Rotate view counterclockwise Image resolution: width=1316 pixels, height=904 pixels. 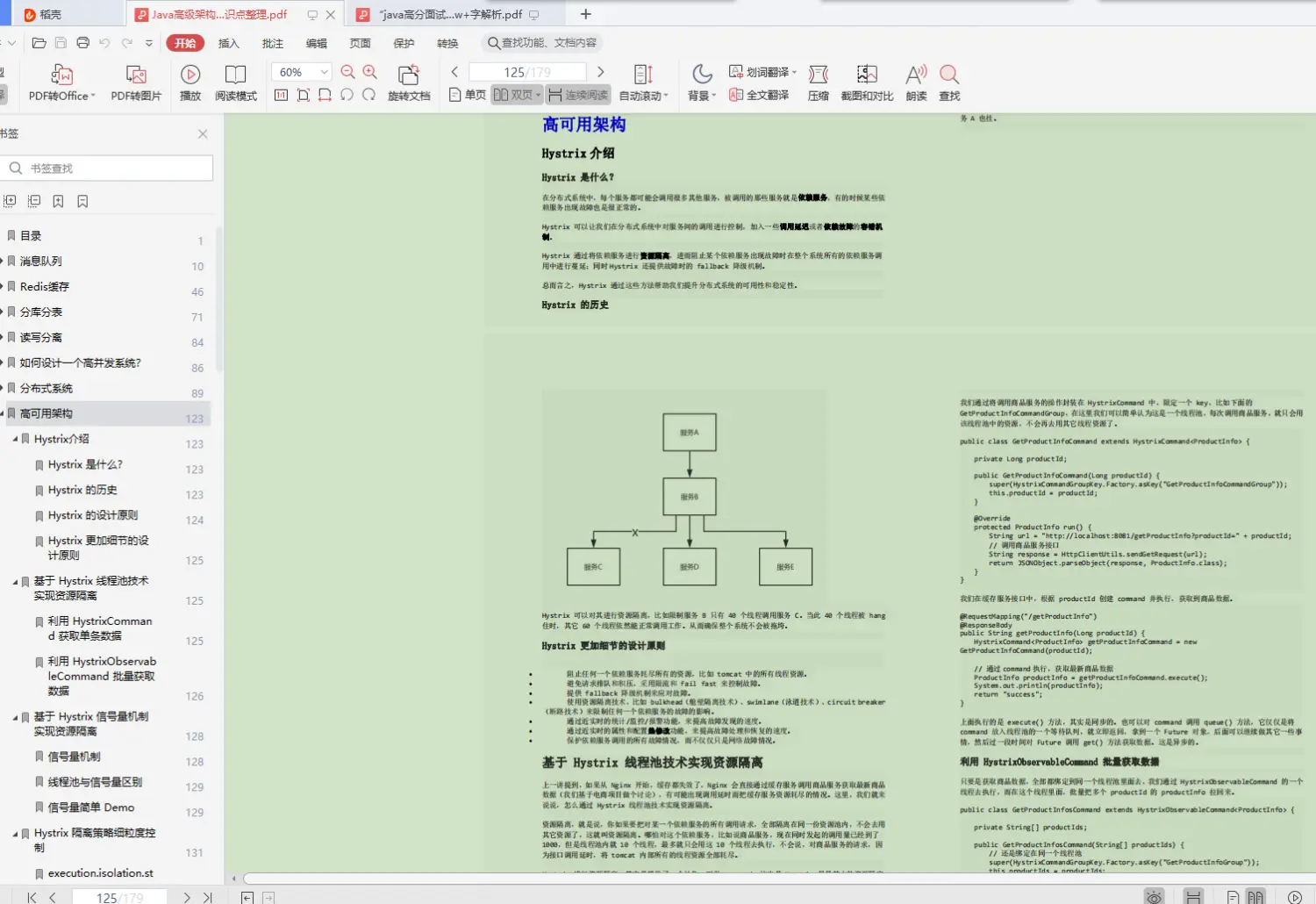click(347, 95)
